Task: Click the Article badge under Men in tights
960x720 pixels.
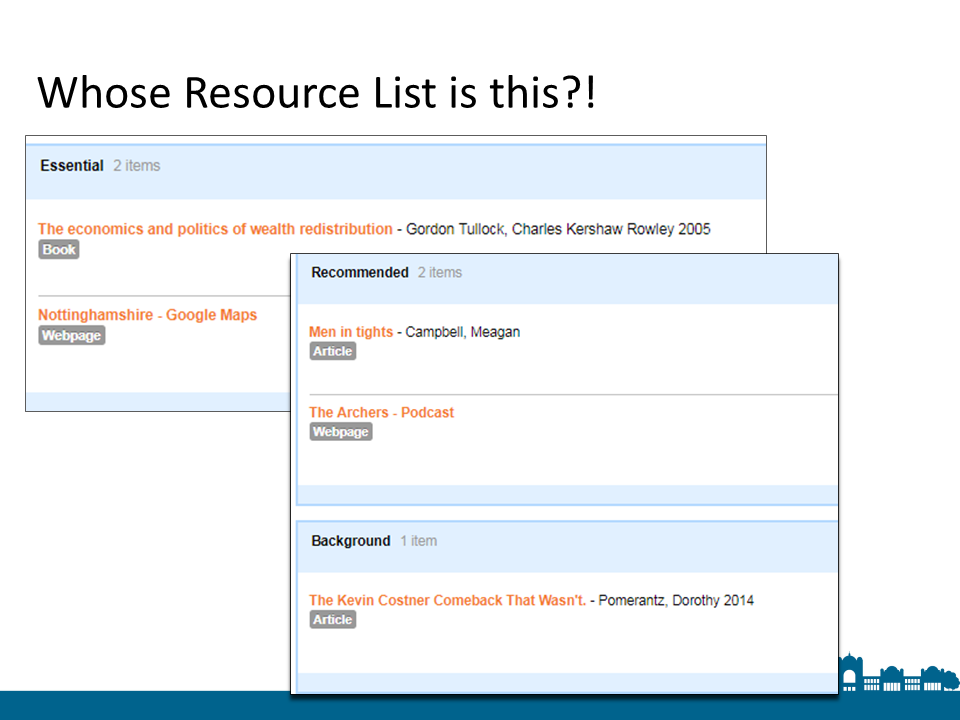Action: point(332,352)
